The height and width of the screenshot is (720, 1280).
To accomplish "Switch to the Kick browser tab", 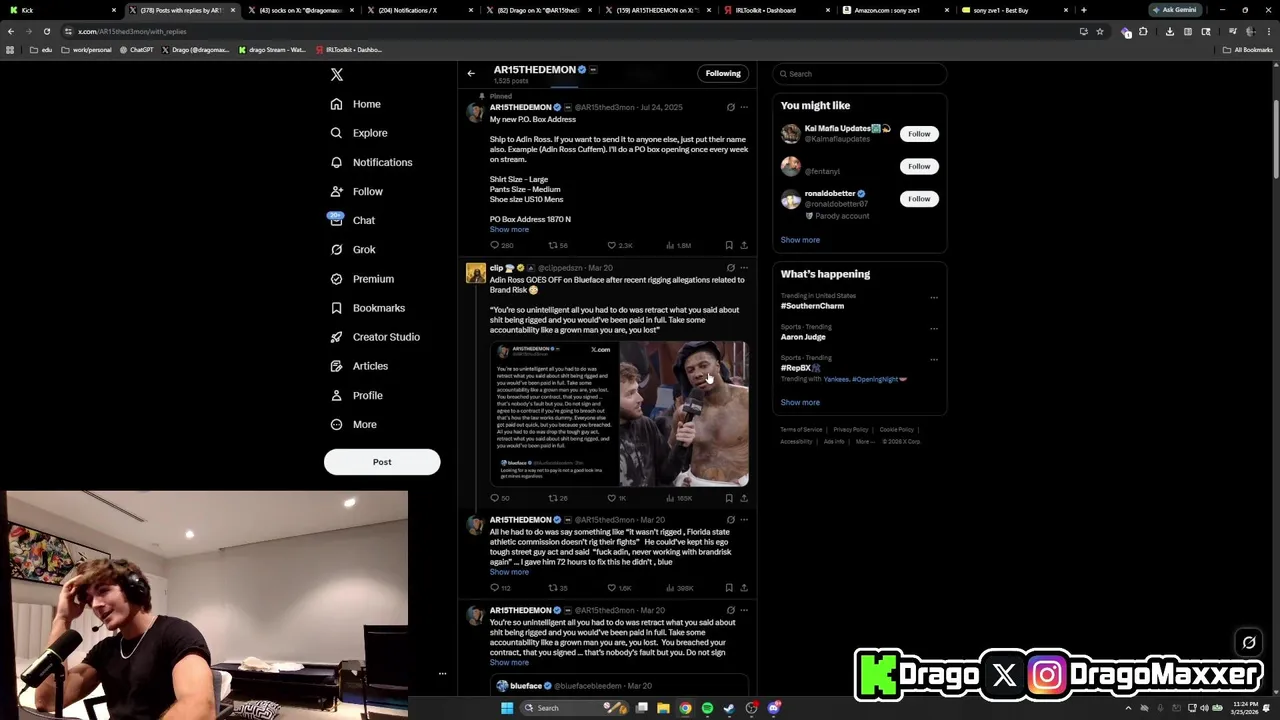I will pos(62,10).
